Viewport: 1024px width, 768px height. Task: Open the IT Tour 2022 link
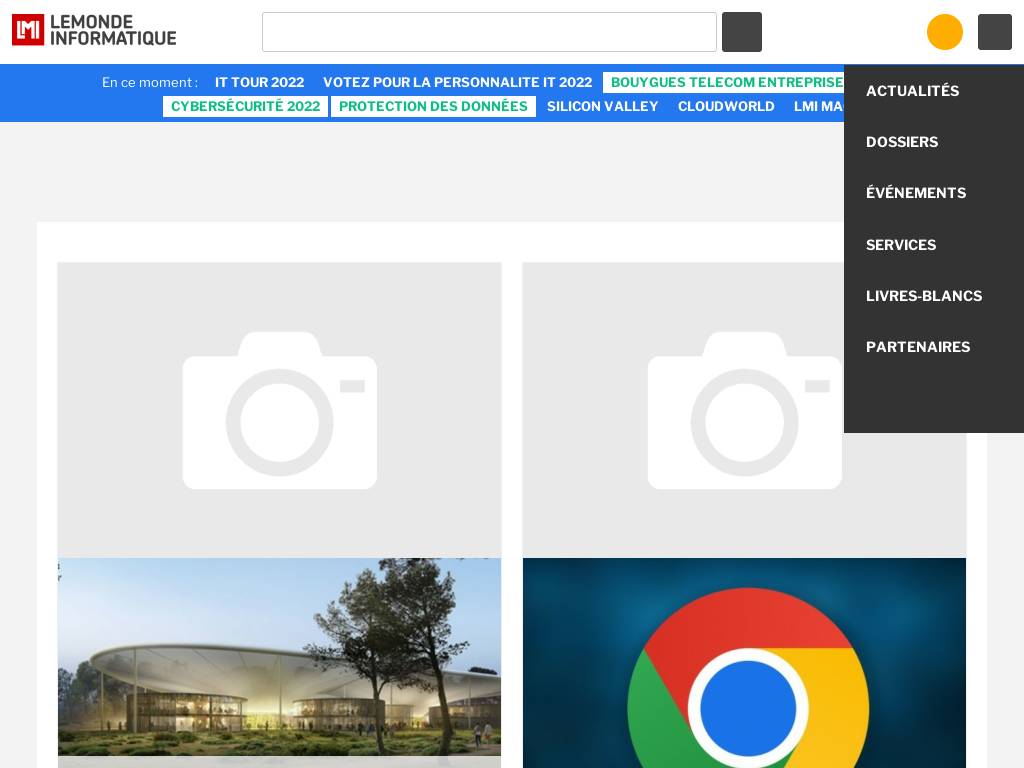click(259, 82)
